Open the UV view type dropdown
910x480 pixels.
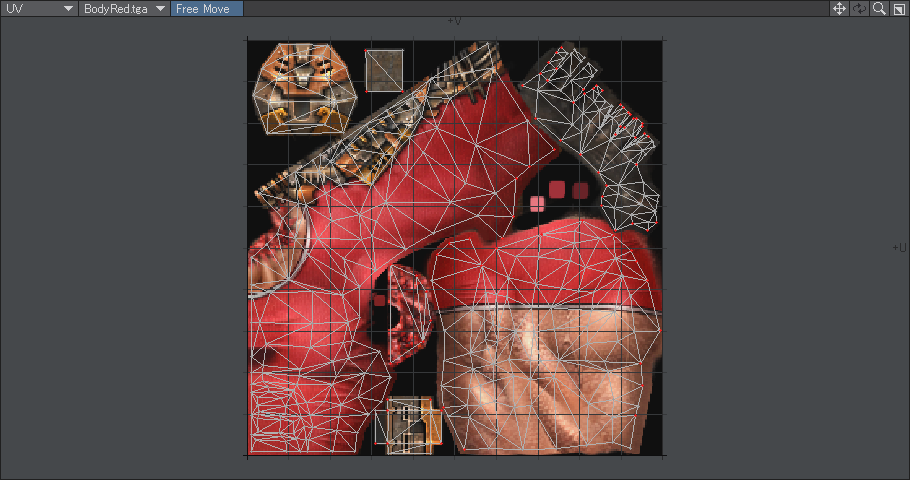click(x=39, y=9)
